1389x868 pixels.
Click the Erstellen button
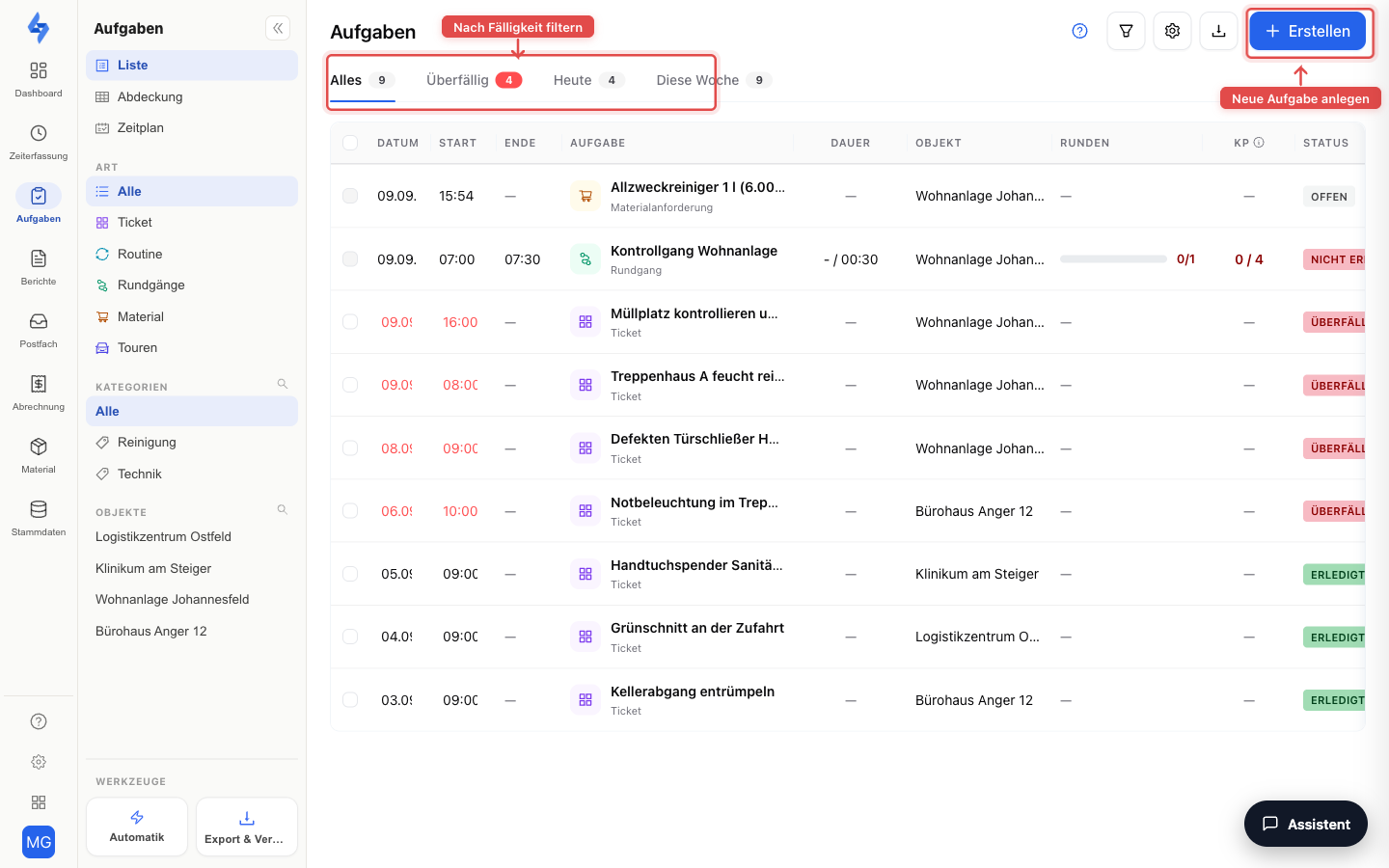[x=1308, y=31]
